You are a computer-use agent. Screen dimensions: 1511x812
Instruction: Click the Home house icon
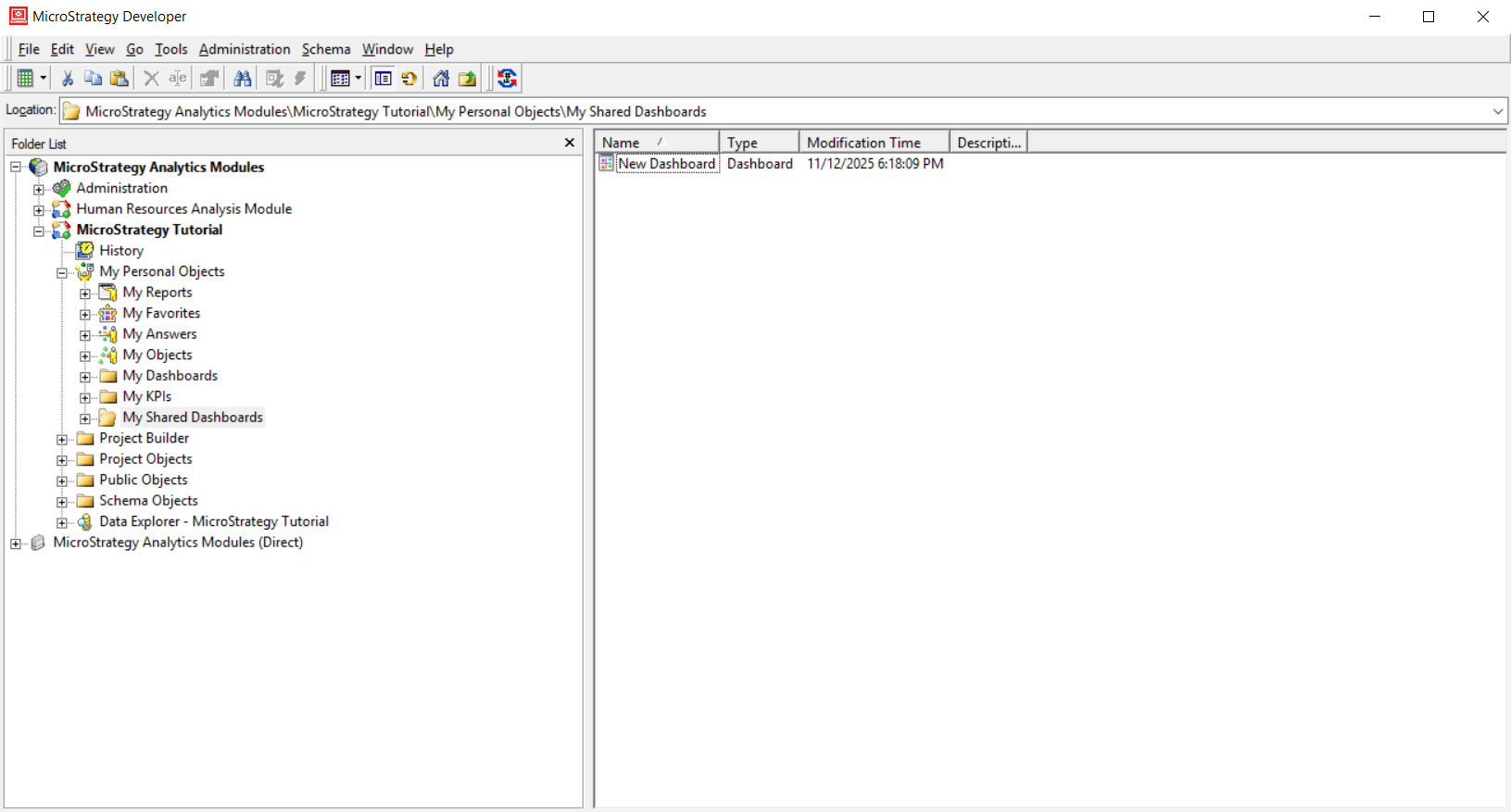tap(441, 79)
